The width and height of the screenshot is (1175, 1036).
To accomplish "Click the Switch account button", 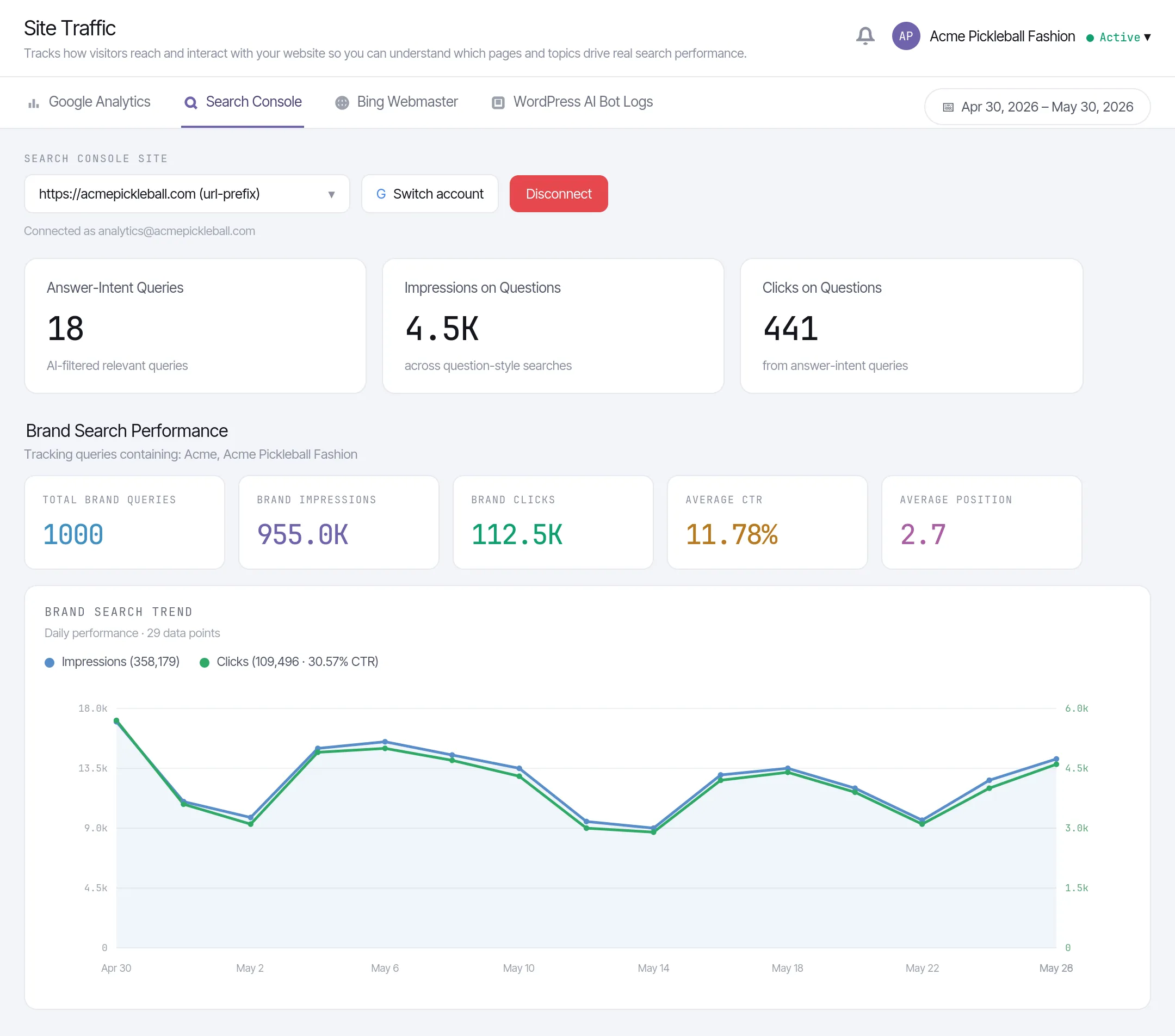I will tap(429, 194).
